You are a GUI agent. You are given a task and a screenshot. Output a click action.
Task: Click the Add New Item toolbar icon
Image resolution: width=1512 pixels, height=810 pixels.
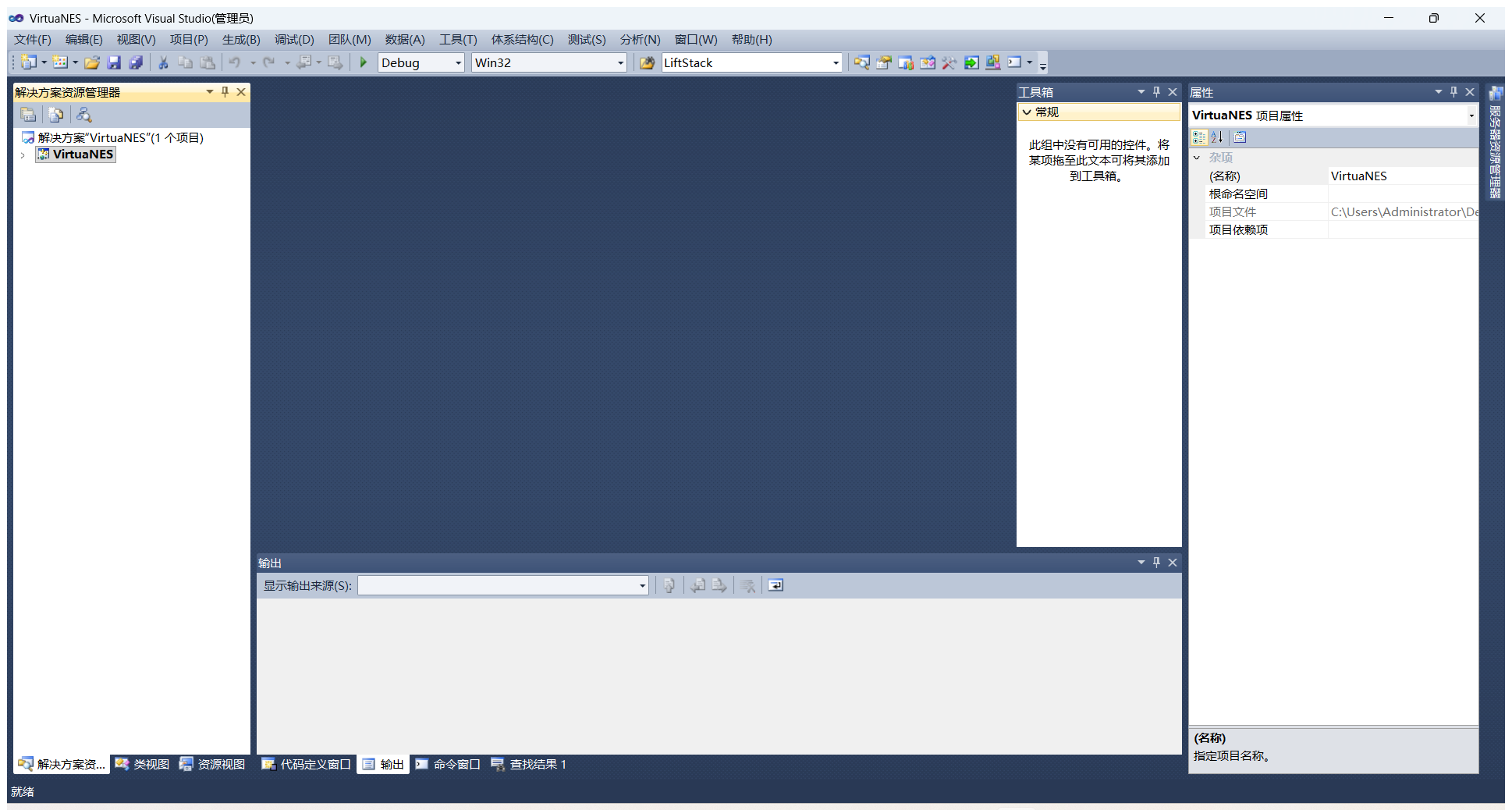coord(60,62)
